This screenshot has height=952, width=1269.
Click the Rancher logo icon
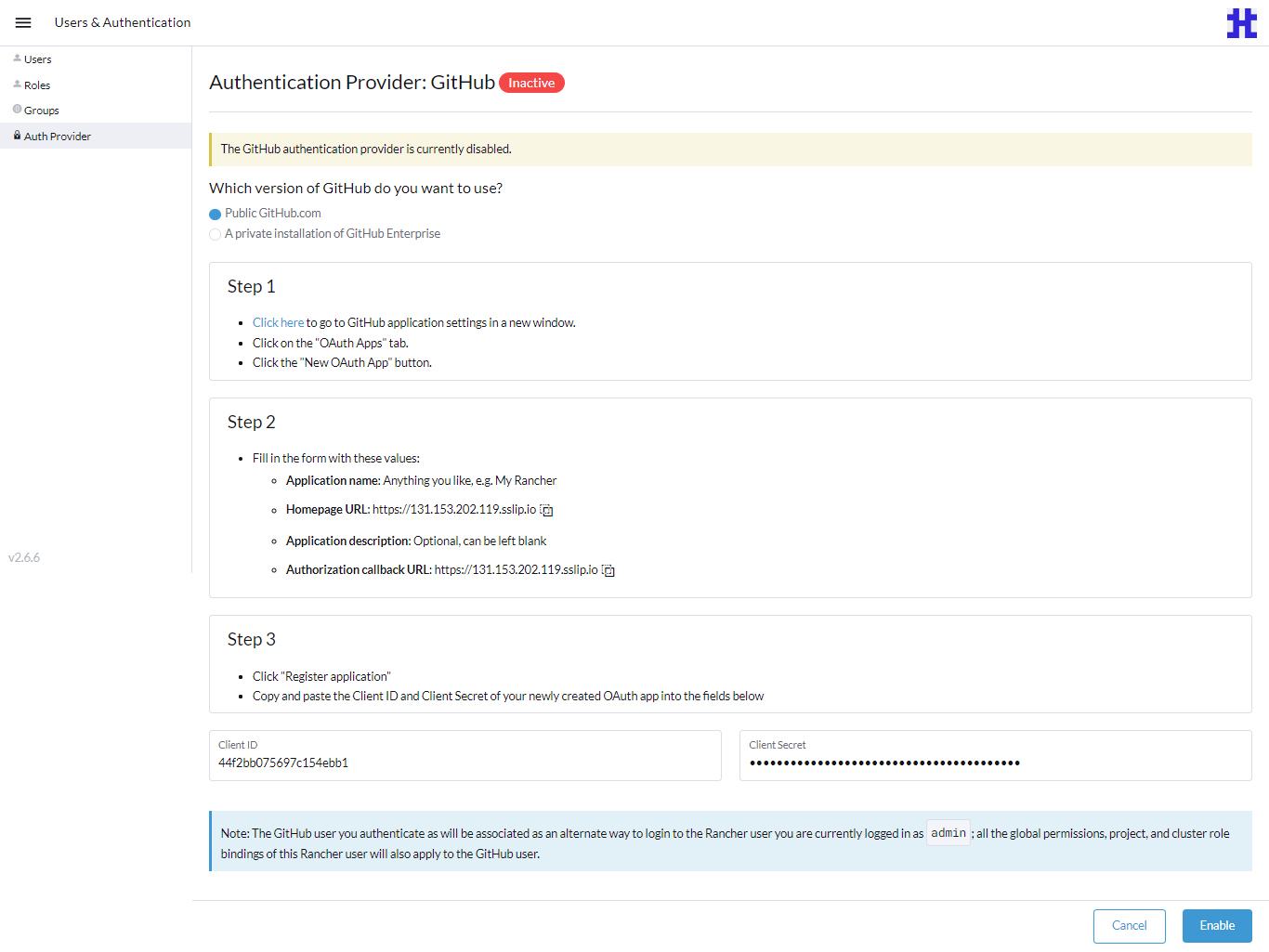coord(1241,22)
